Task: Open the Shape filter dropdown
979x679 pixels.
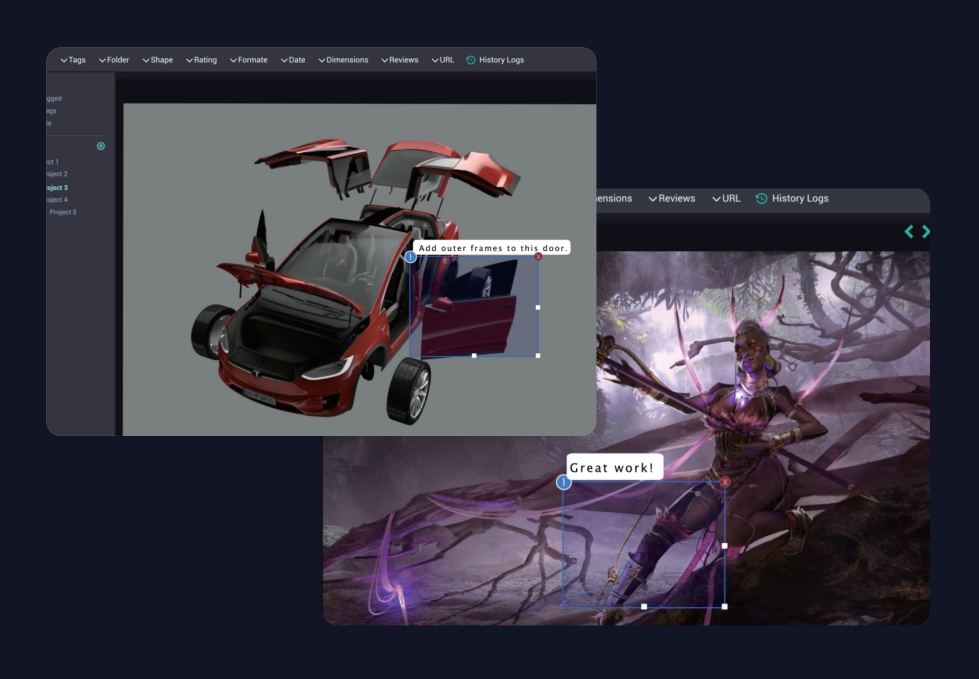Action: pyautogui.click(x=157, y=60)
